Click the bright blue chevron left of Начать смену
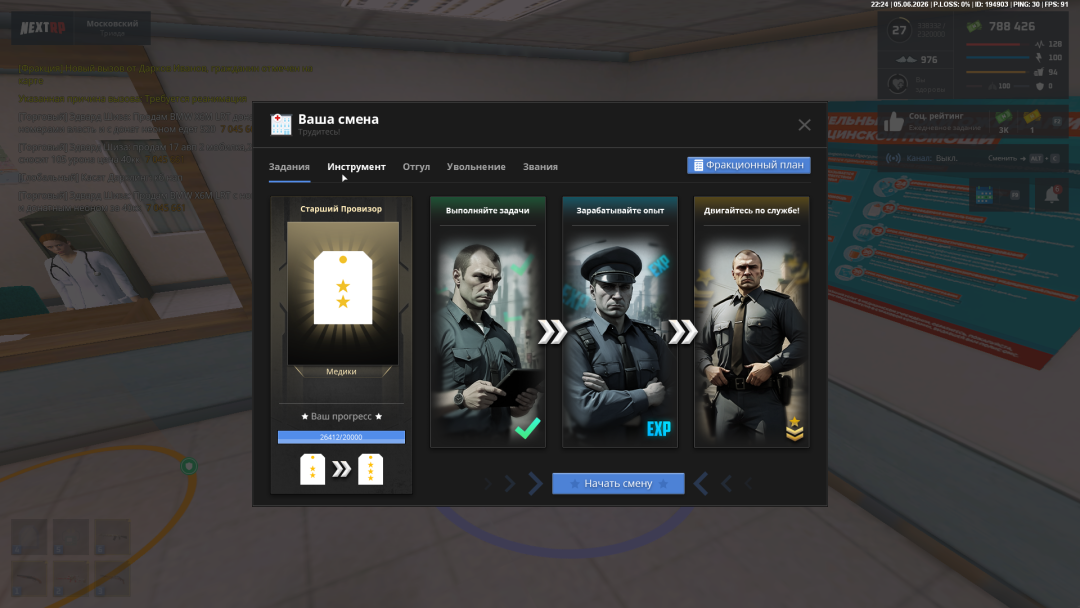 [x=535, y=483]
